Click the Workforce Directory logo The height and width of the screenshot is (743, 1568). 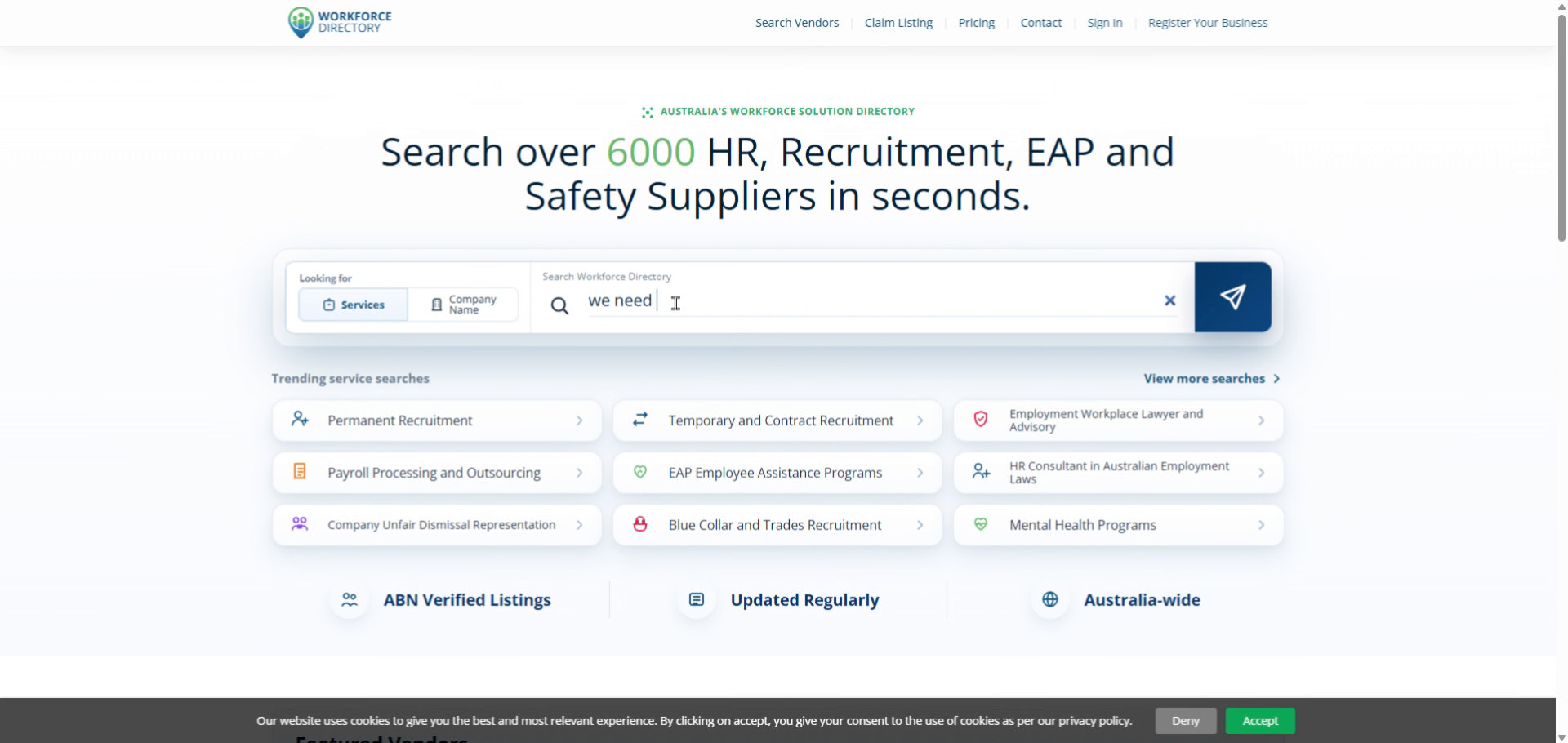coord(340,22)
